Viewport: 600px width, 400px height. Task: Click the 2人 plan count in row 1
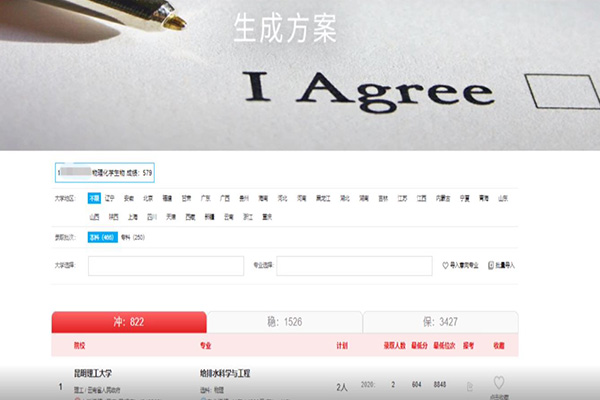[342, 387]
